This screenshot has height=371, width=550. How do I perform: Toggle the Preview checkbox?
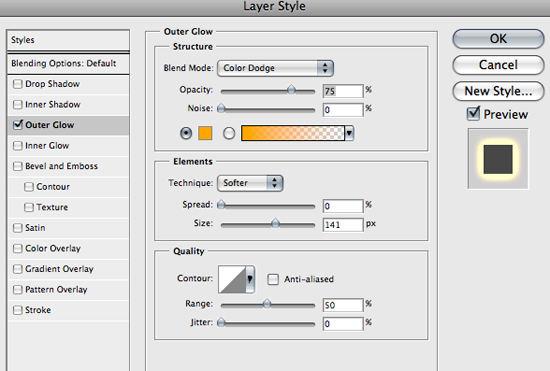click(x=473, y=114)
